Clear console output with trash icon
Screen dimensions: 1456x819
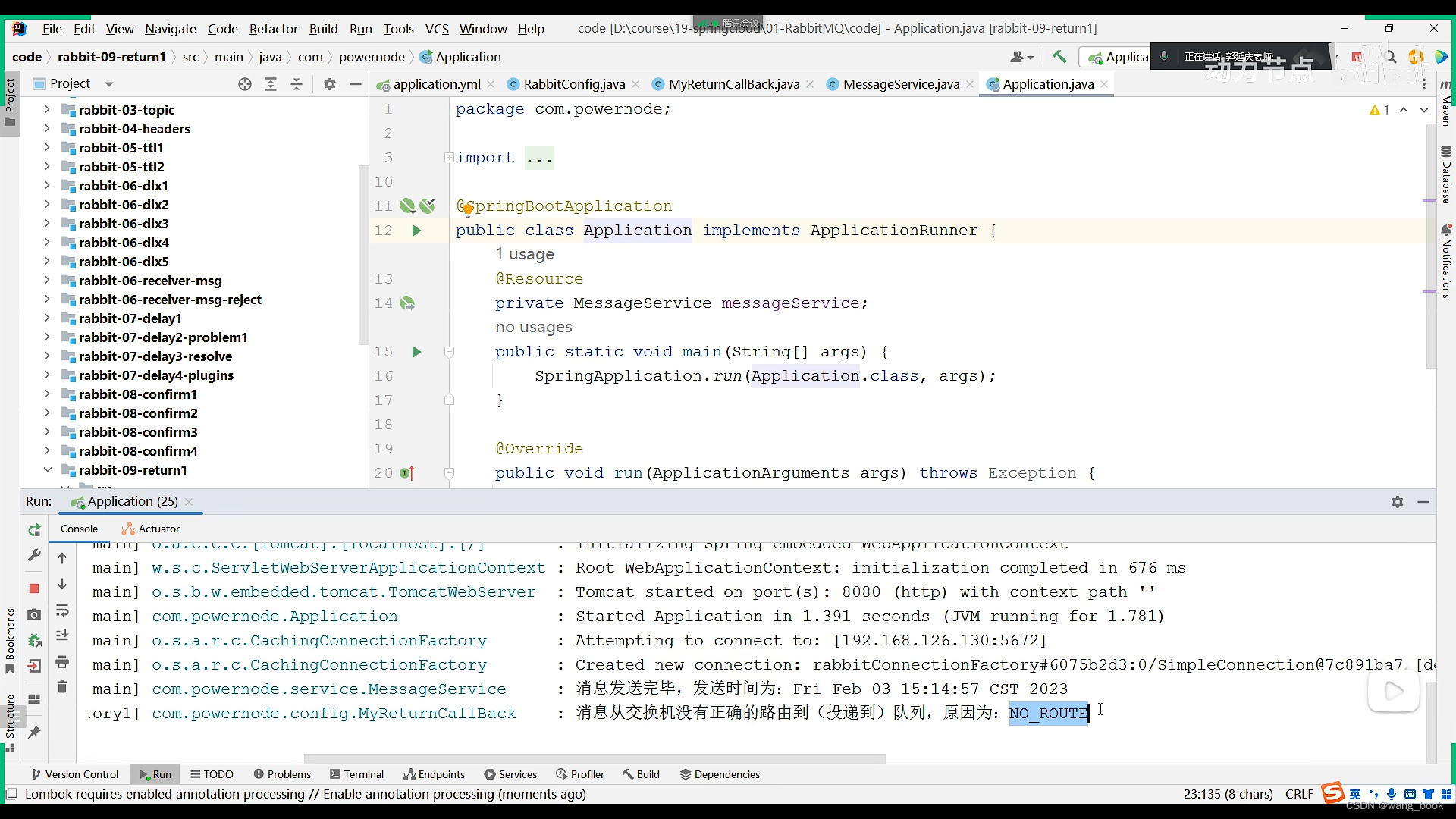point(62,687)
